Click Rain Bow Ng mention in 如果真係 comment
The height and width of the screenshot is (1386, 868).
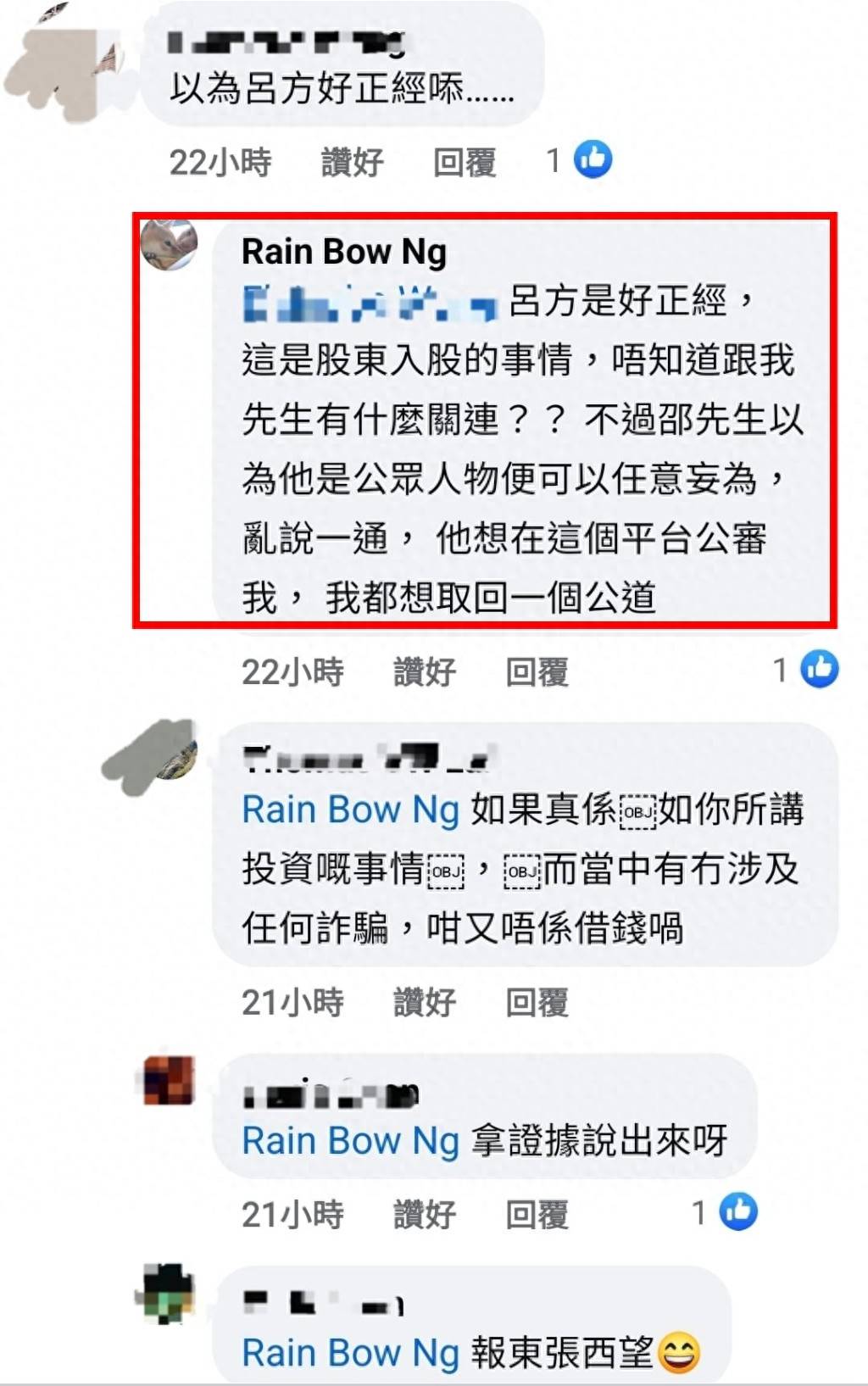pos(351,810)
